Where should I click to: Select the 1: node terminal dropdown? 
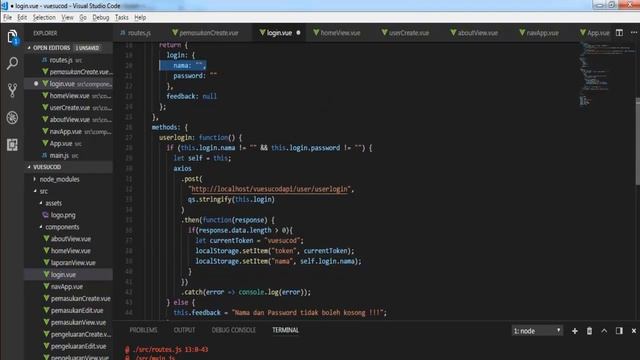(x=537, y=331)
